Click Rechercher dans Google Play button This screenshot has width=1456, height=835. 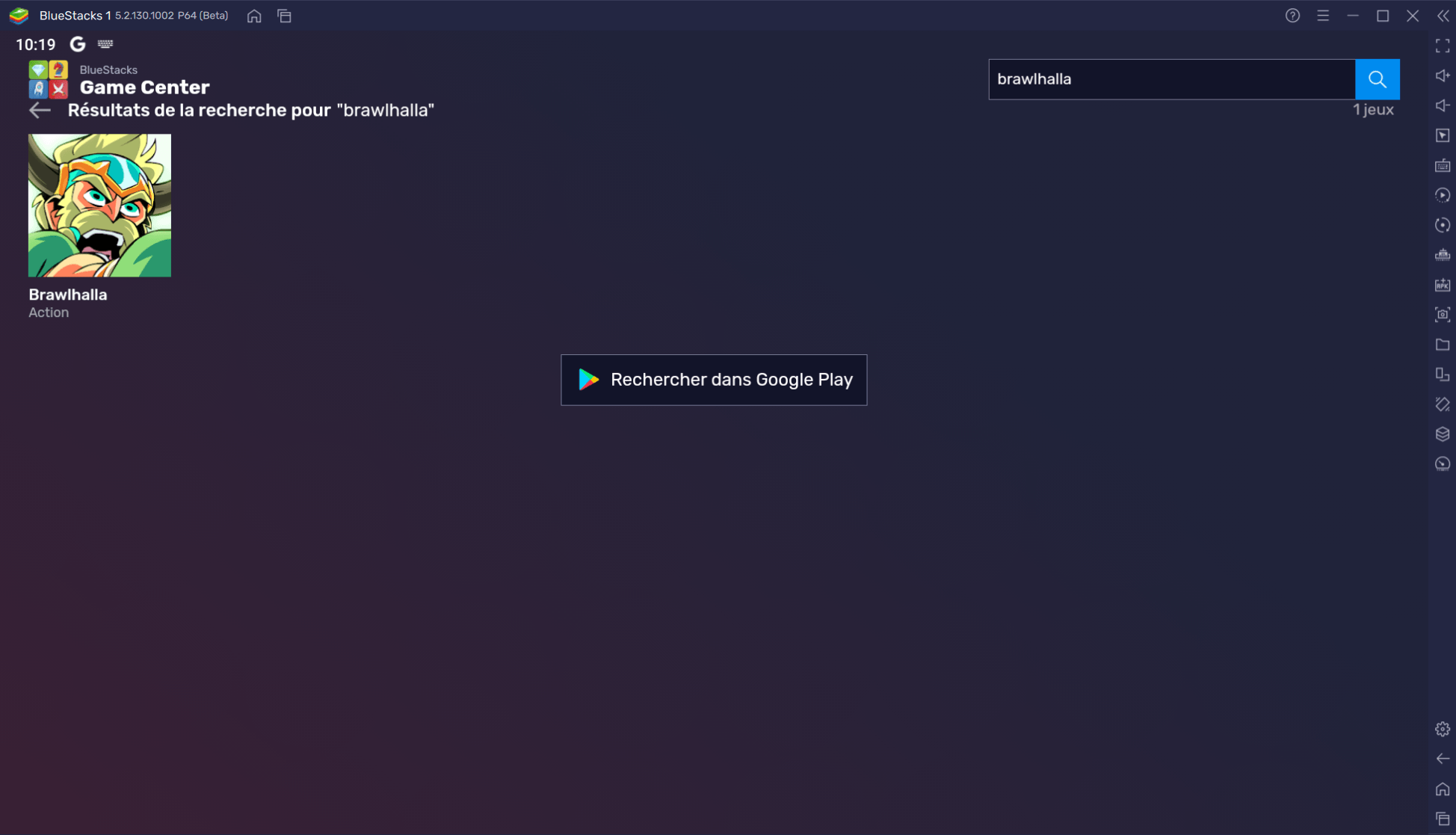pyautogui.click(x=714, y=380)
